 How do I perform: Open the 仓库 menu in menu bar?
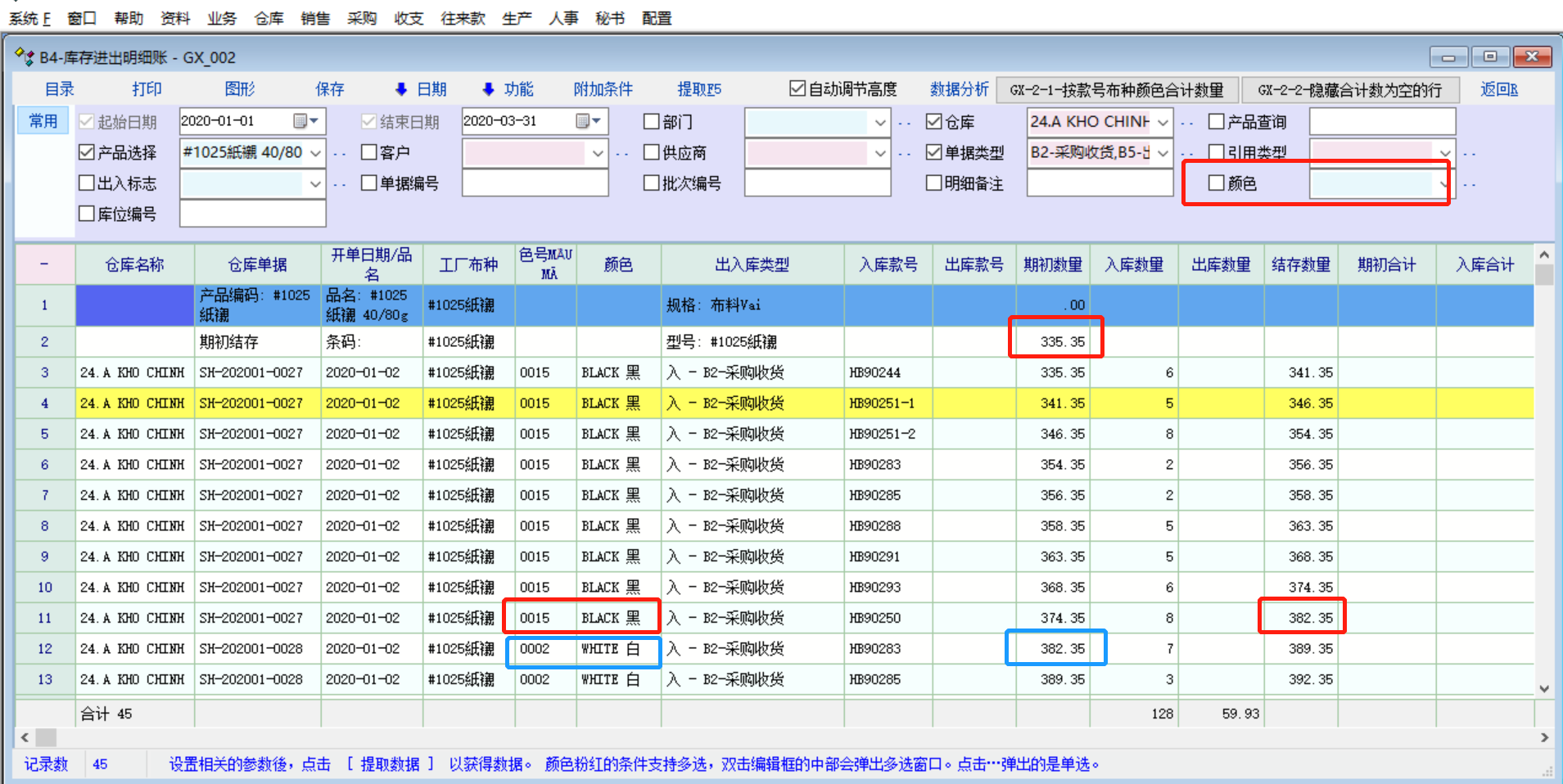269,18
